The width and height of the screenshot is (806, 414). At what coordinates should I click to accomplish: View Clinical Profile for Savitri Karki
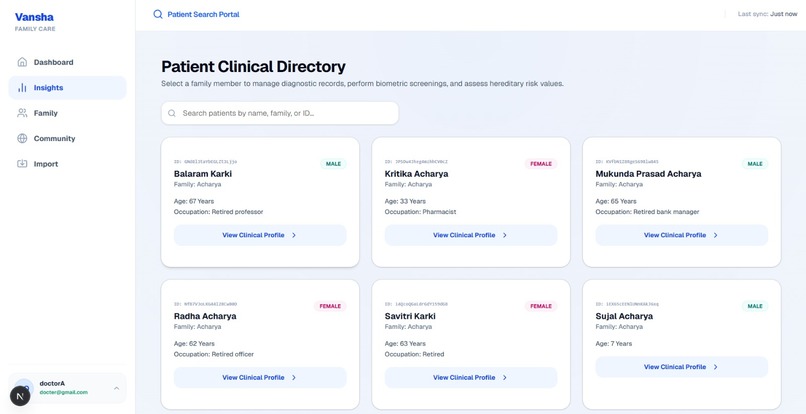coord(471,377)
